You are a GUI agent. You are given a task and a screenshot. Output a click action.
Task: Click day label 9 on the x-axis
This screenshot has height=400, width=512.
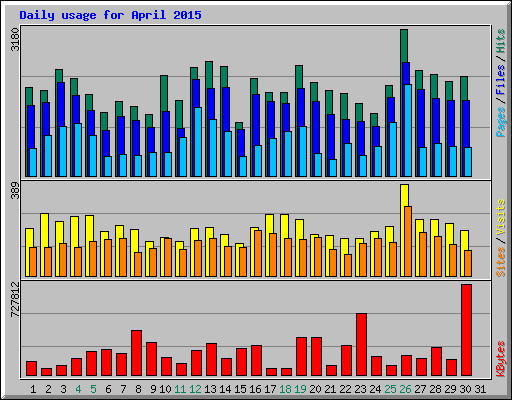click(153, 389)
